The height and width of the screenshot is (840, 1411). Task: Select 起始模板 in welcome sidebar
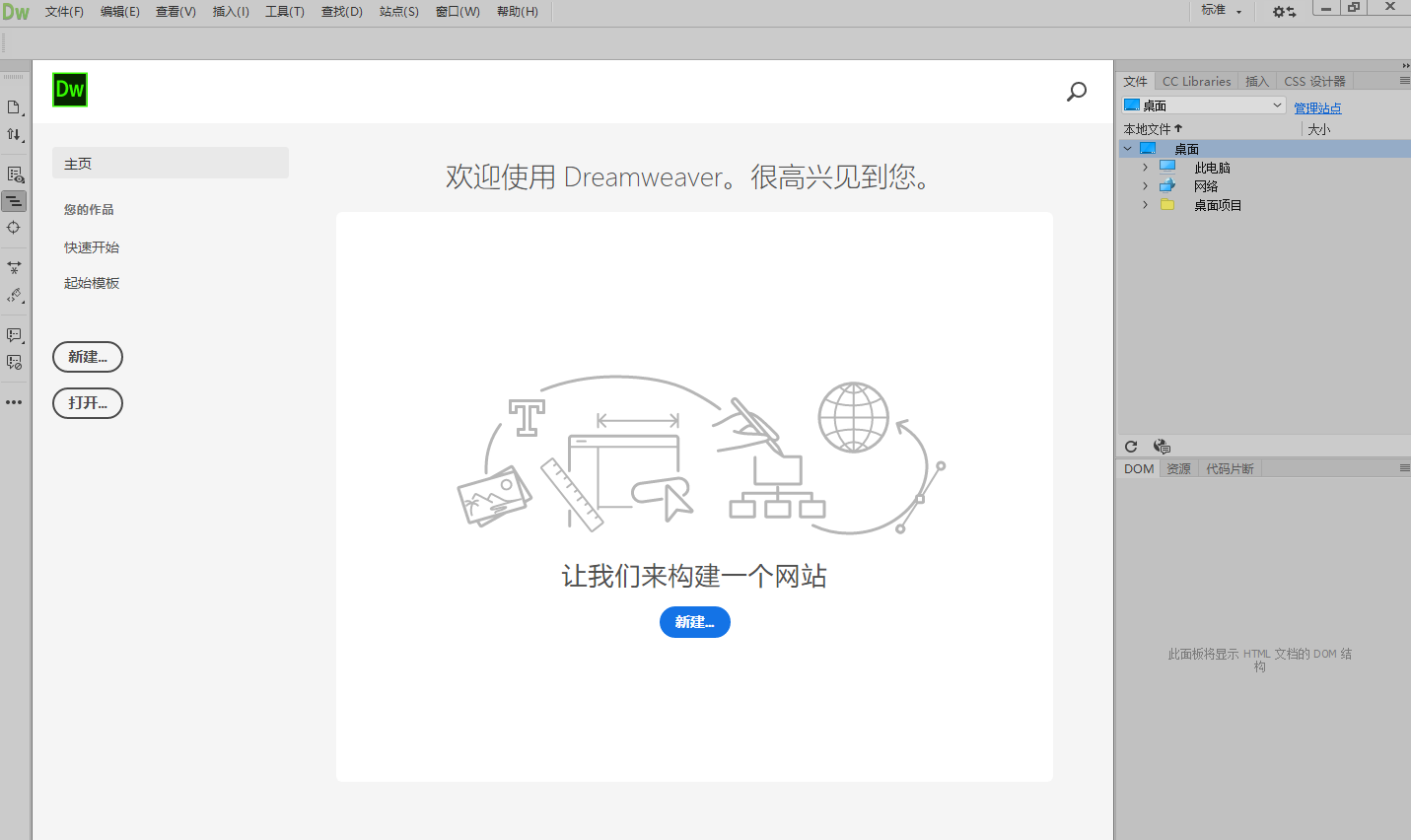point(92,283)
